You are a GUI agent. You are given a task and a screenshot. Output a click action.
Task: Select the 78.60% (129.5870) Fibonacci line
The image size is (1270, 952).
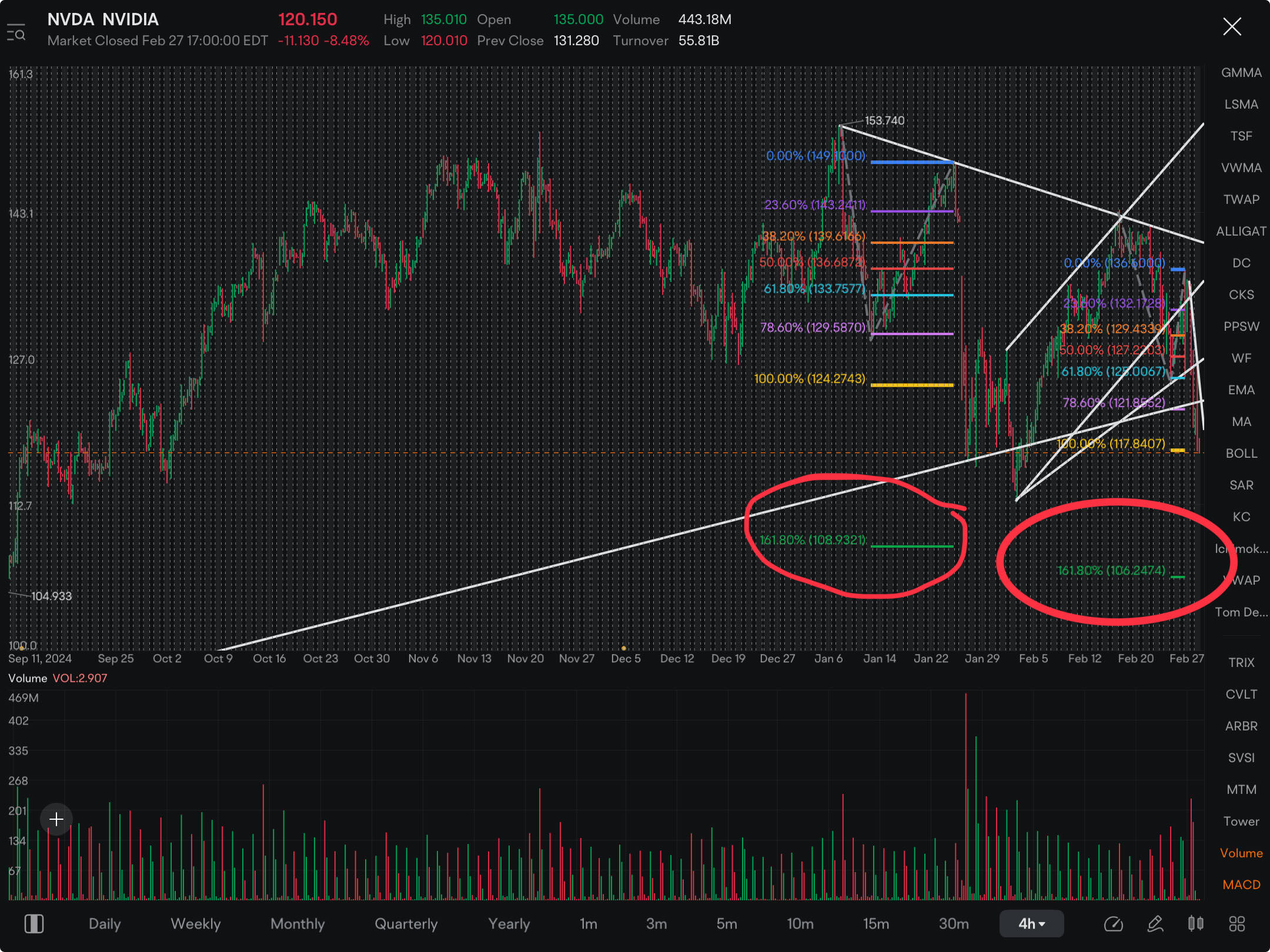(912, 333)
